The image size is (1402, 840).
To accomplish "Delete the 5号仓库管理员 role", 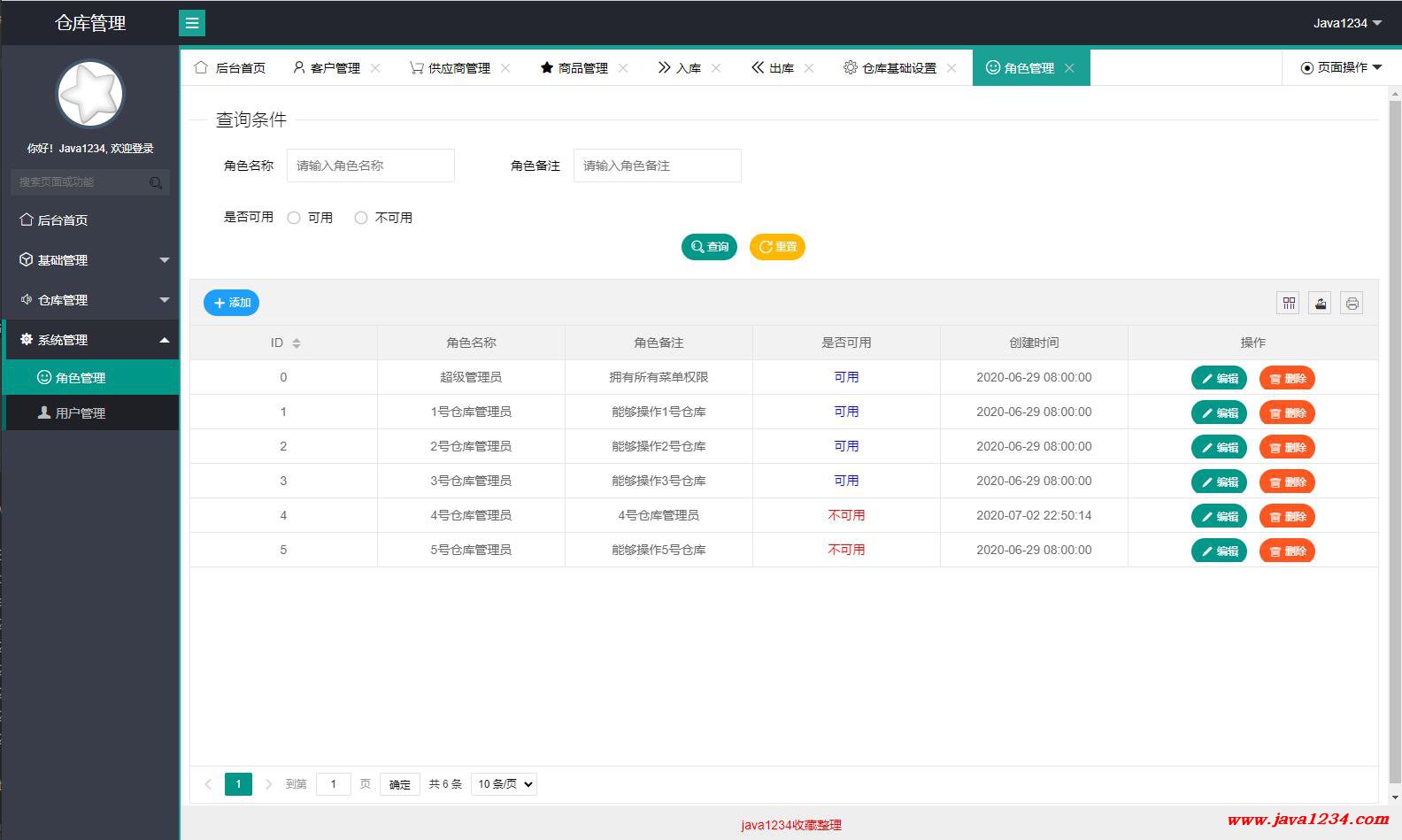I will [x=1287, y=551].
